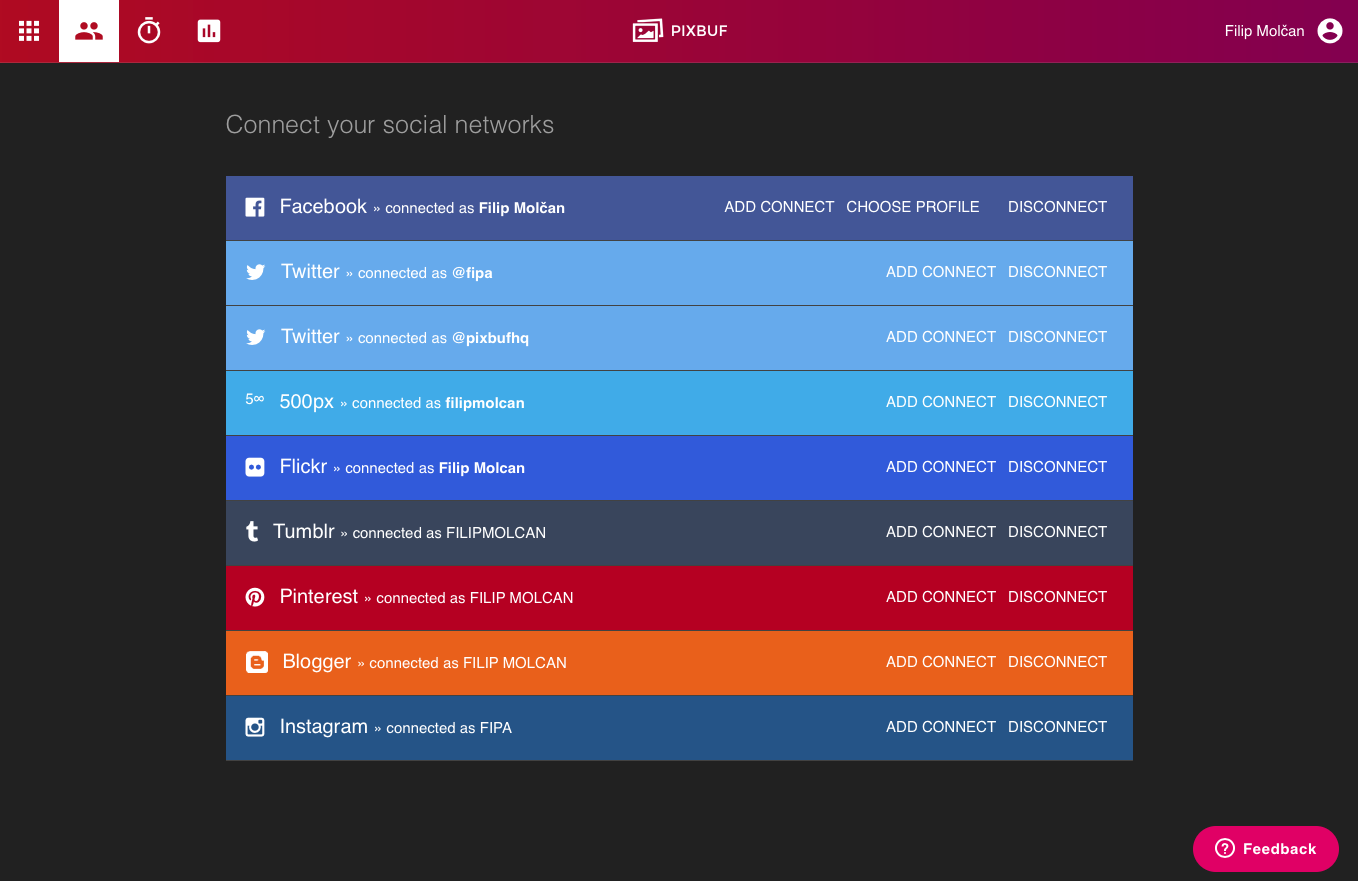Open the user account avatar icon
The height and width of the screenshot is (881, 1358).
click(1330, 31)
